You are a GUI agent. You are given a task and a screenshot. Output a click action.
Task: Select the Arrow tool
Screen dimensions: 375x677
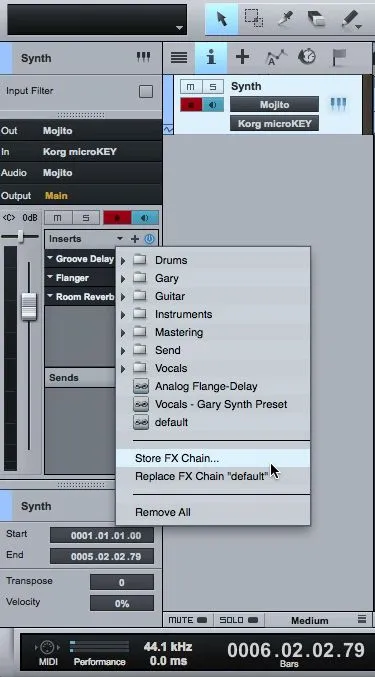tap(221, 19)
